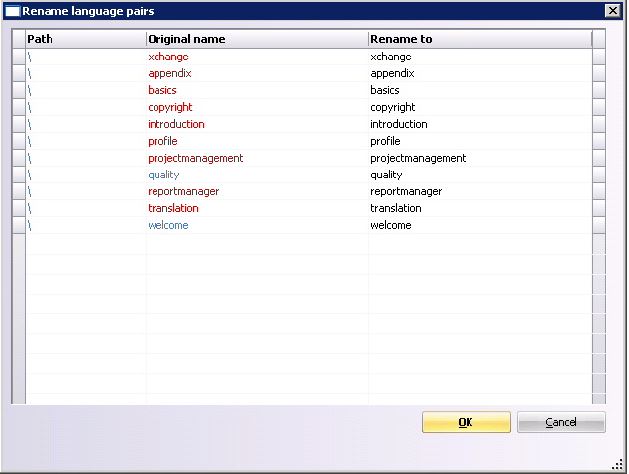Select original name 'xchange' in red
Viewport: 629px width, 474px height.
(168, 57)
